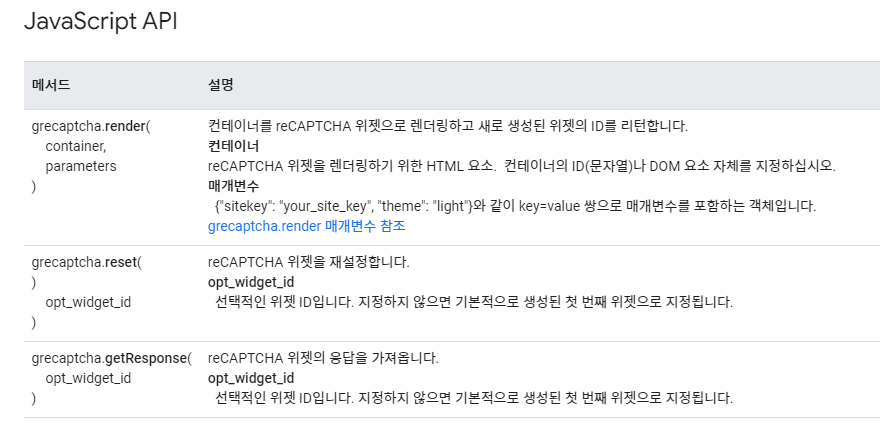Open the grecaptcha.render 매개변수 참조 link
893x430 pixels.
(306, 226)
